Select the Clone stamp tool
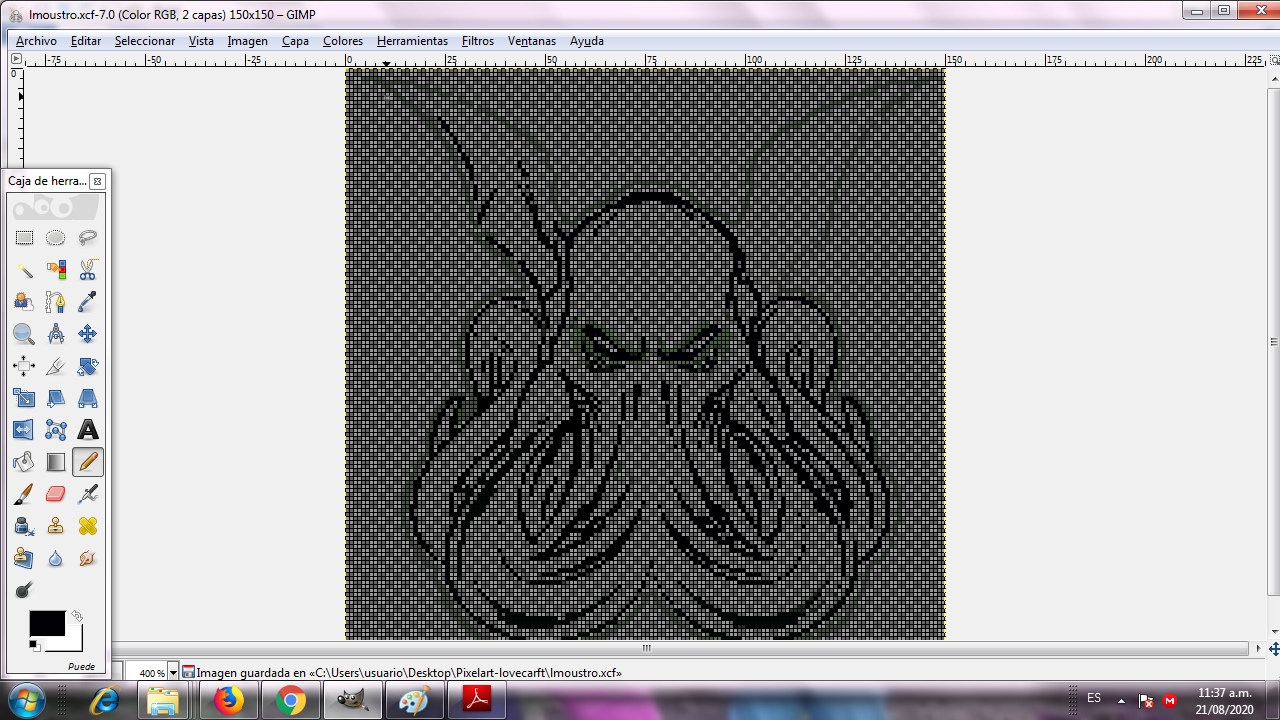 pyautogui.click(x=56, y=526)
